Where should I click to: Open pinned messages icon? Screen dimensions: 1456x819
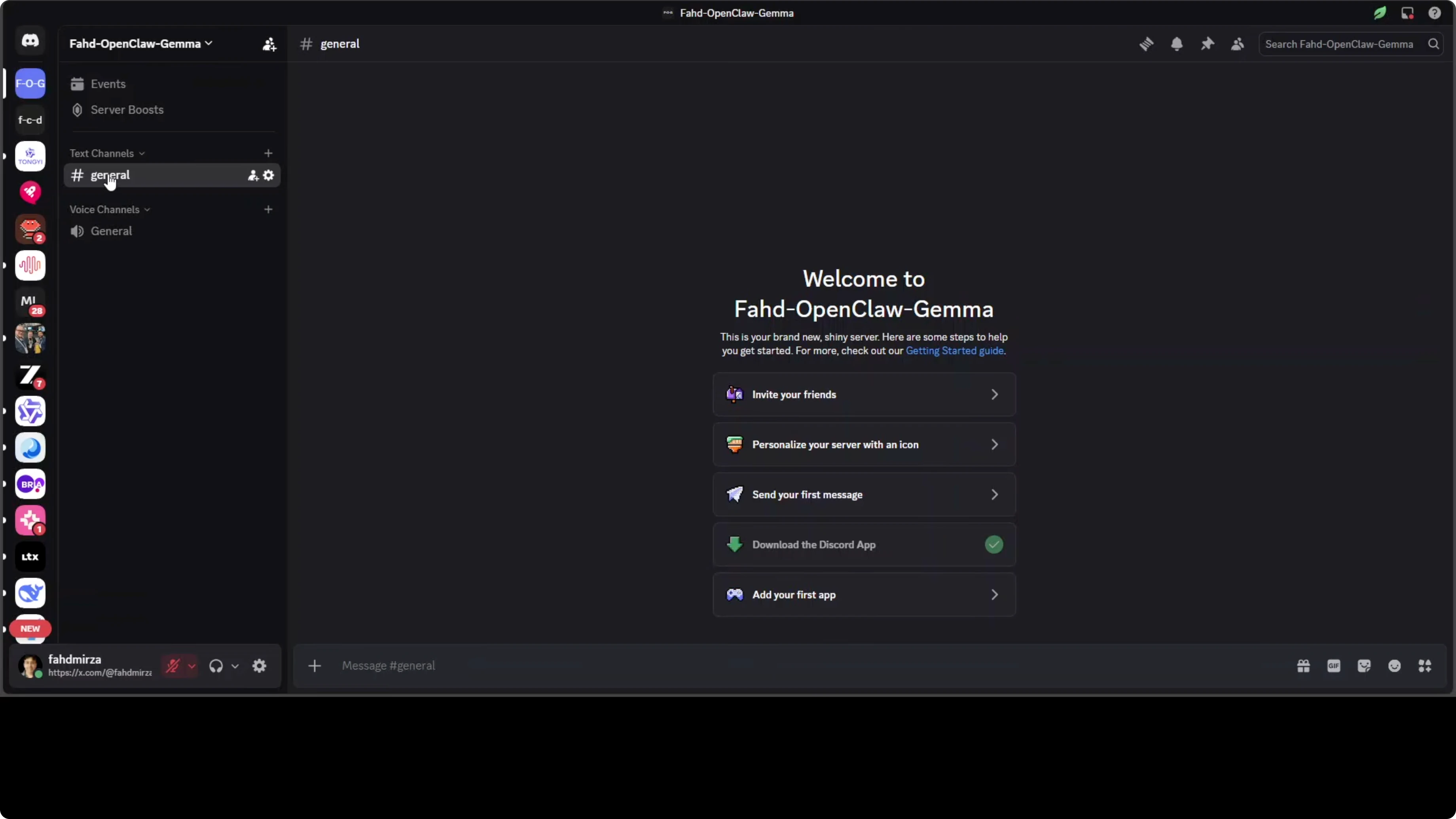(1207, 44)
